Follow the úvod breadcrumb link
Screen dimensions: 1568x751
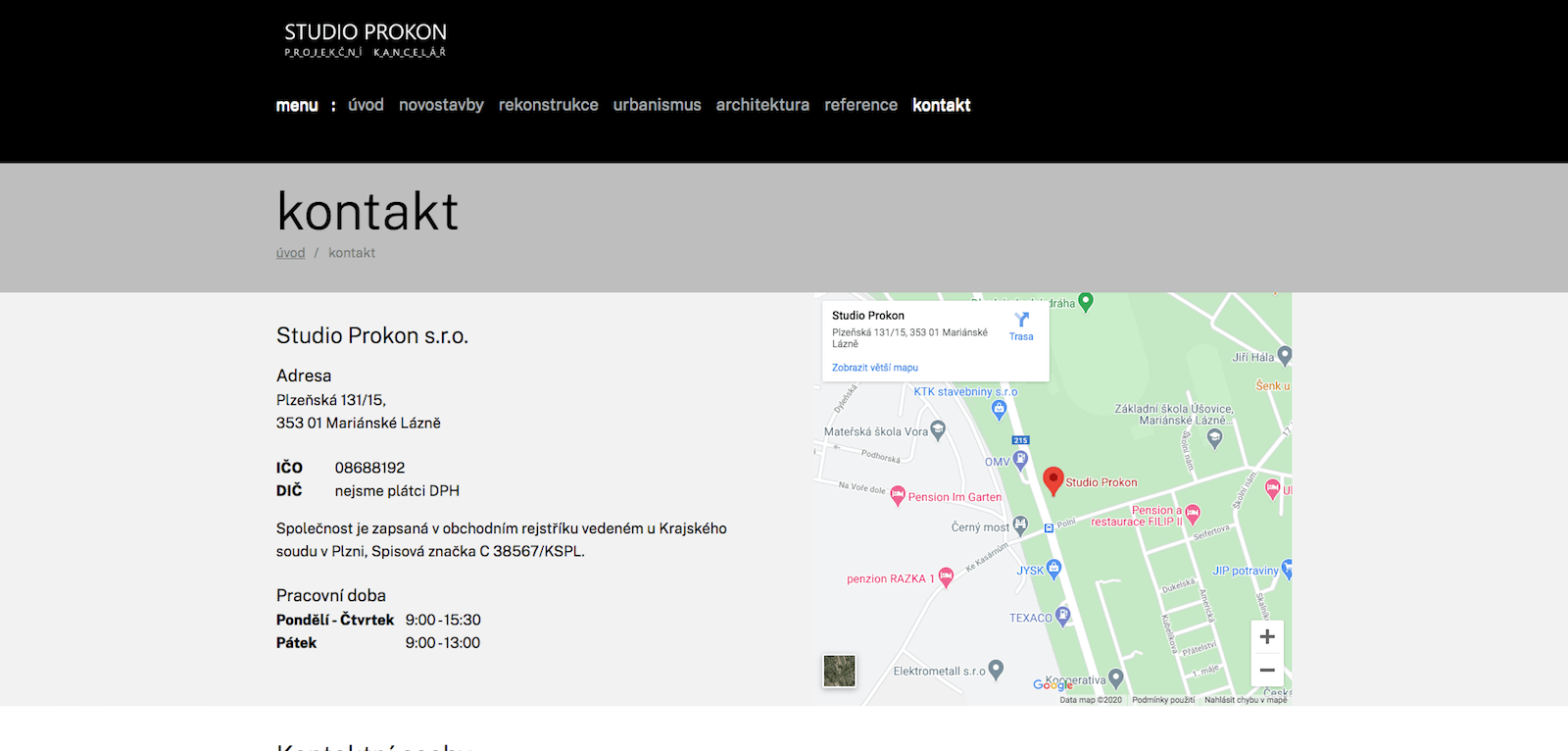coord(290,253)
